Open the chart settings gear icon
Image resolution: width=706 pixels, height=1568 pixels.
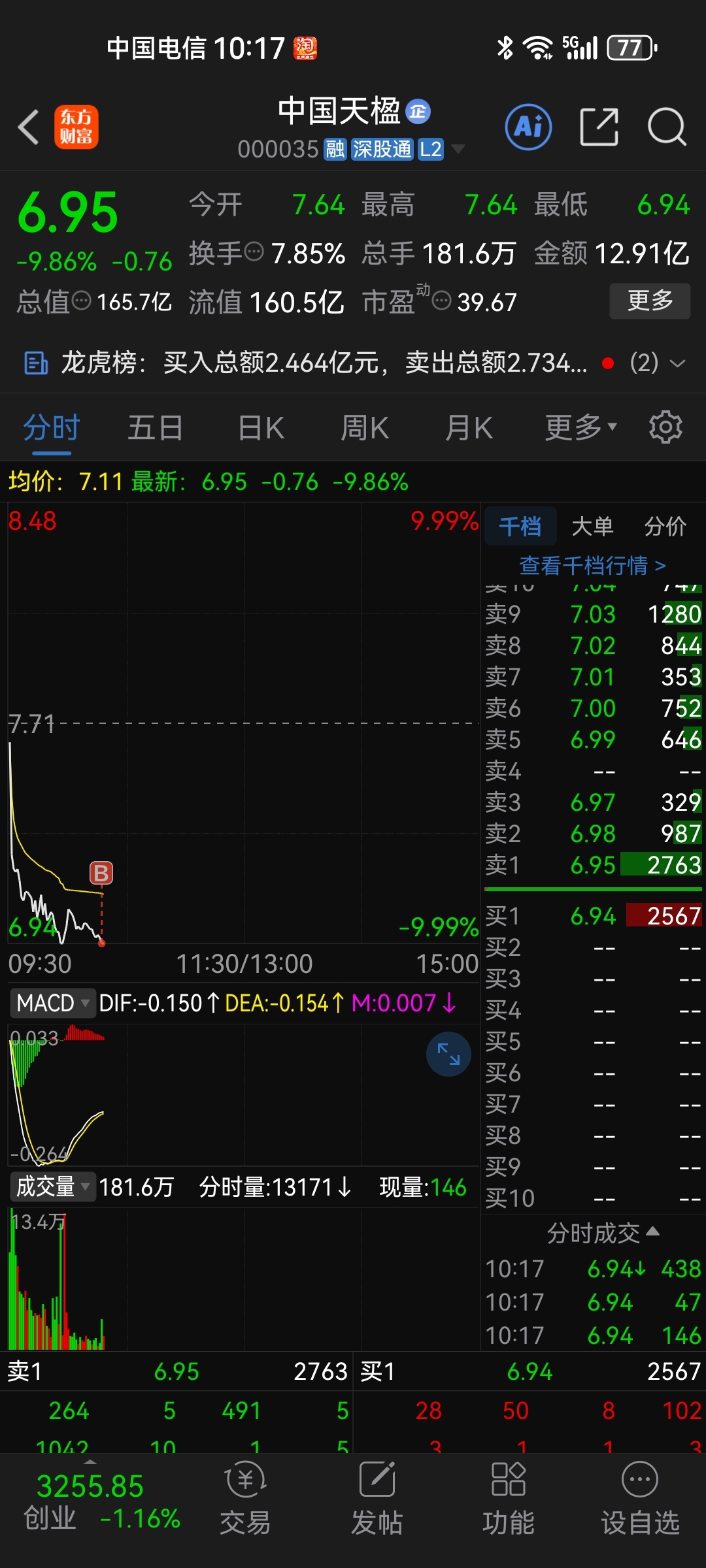tap(665, 427)
